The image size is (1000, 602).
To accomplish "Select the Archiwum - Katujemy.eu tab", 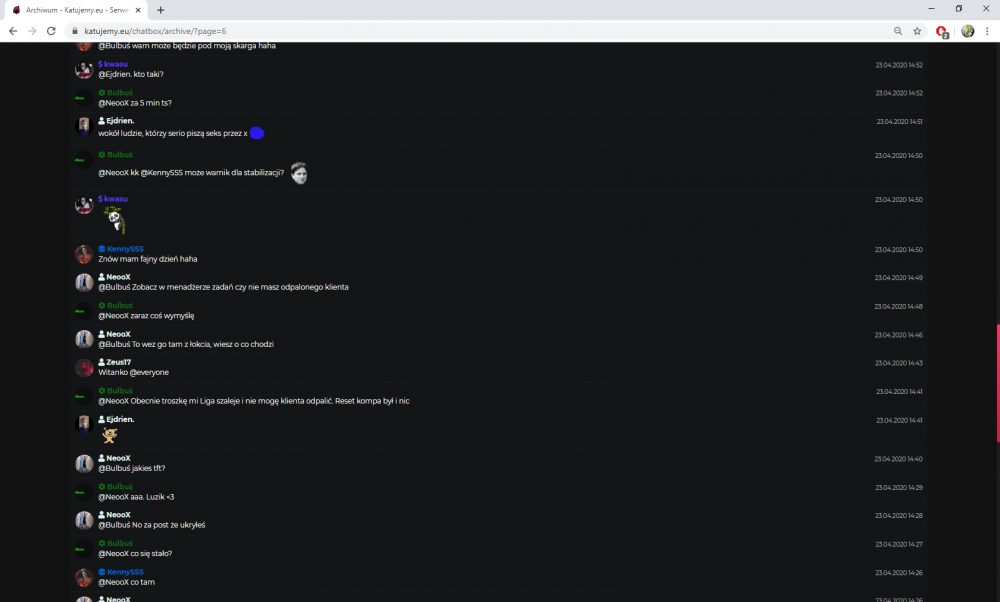I will [77, 10].
